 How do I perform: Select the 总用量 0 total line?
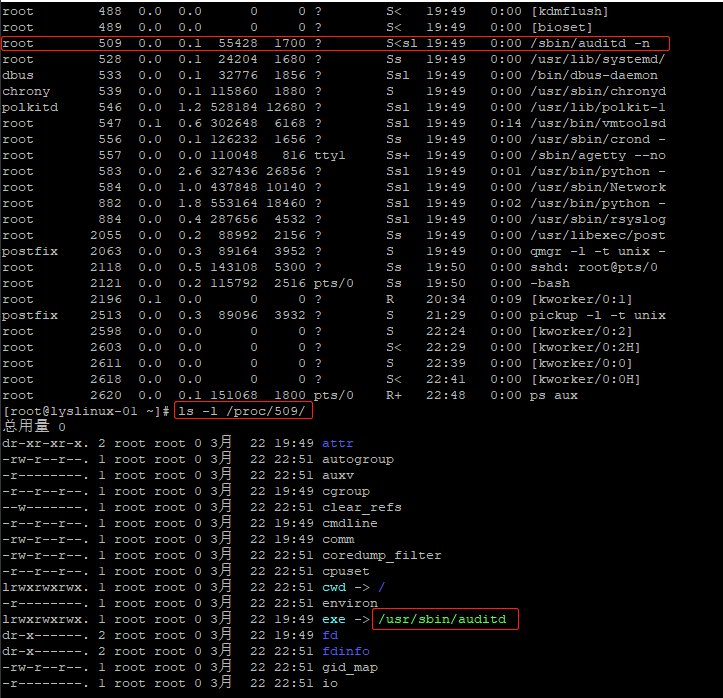[34, 426]
